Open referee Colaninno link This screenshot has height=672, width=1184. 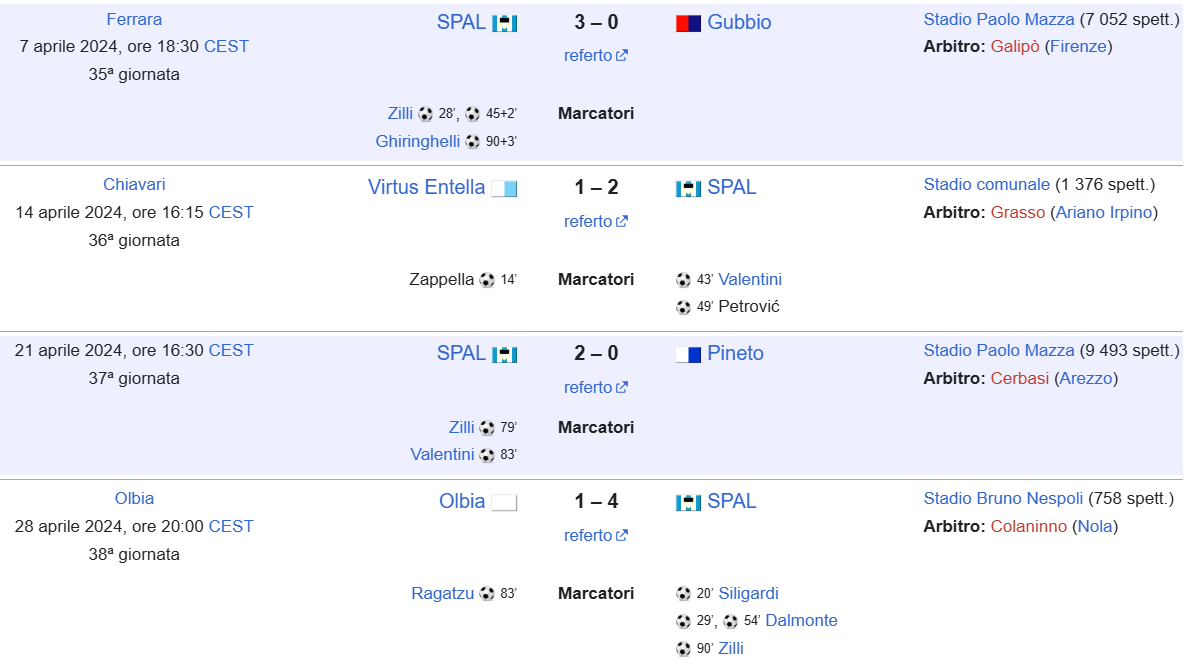[1028, 526]
